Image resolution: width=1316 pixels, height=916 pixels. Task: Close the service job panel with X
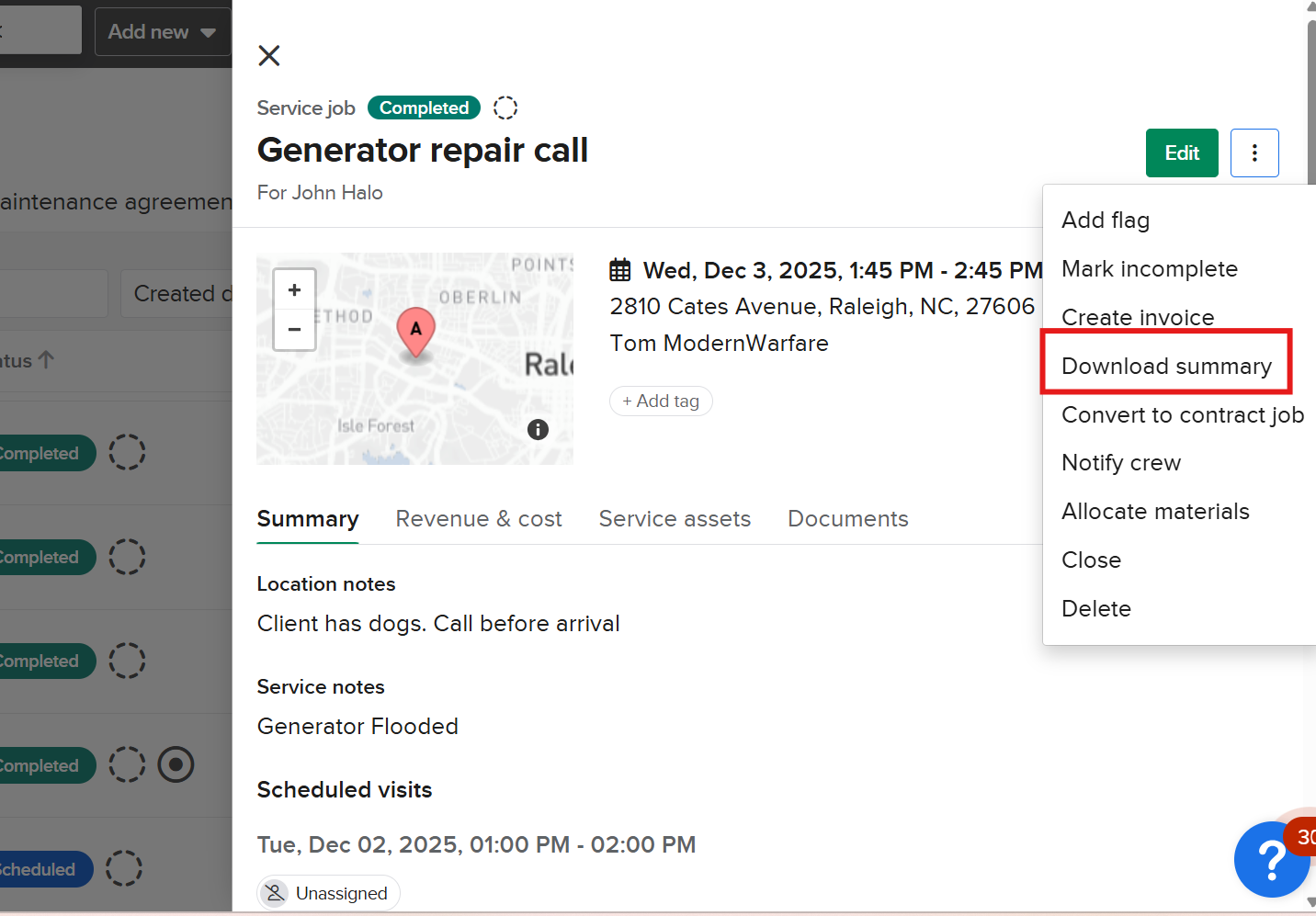tap(269, 56)
